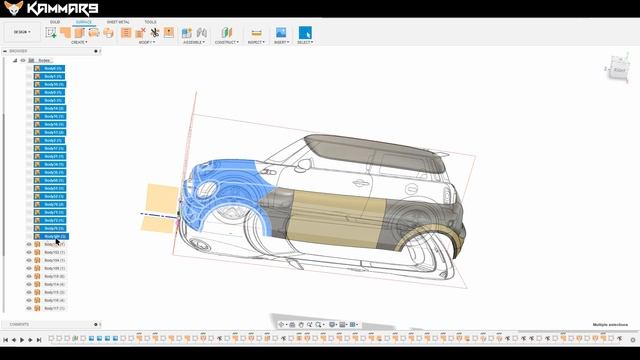Click the scissors icon in Modify group
The width and height of the screenshot is (640, 360).
click(154, 33)
